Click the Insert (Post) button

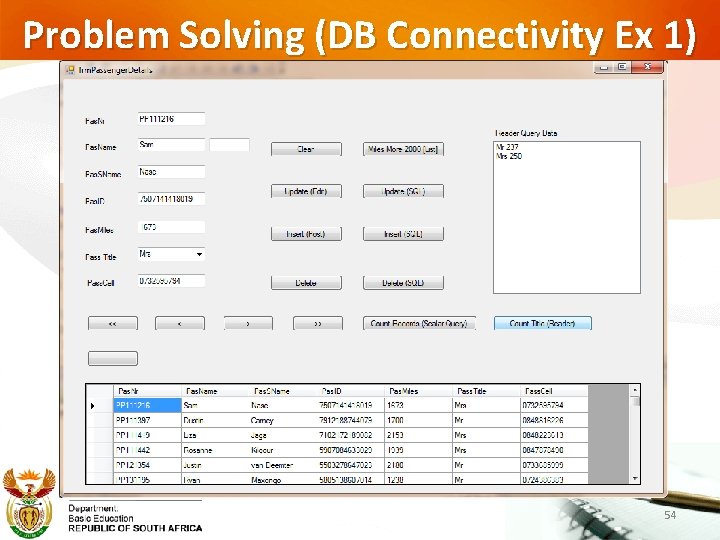[x=306, y=234]
